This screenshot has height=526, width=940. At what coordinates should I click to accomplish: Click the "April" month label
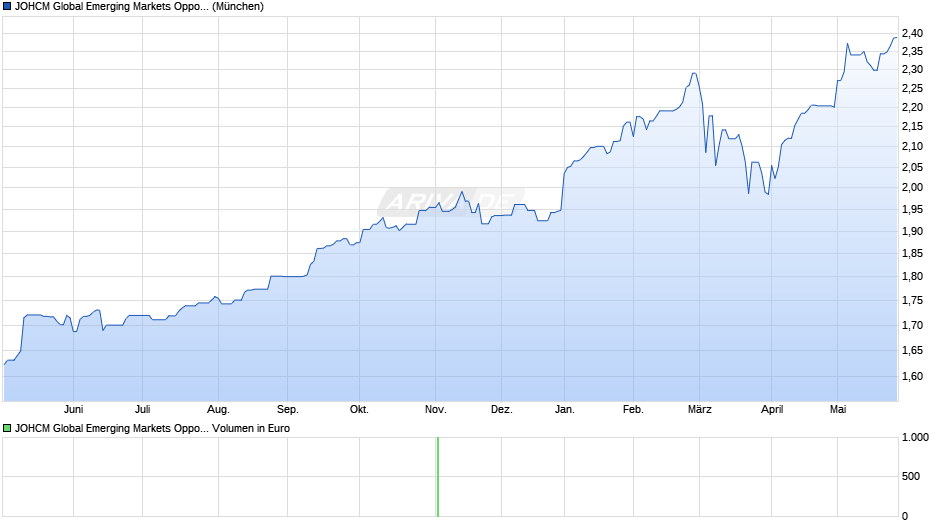pos(772,410)
